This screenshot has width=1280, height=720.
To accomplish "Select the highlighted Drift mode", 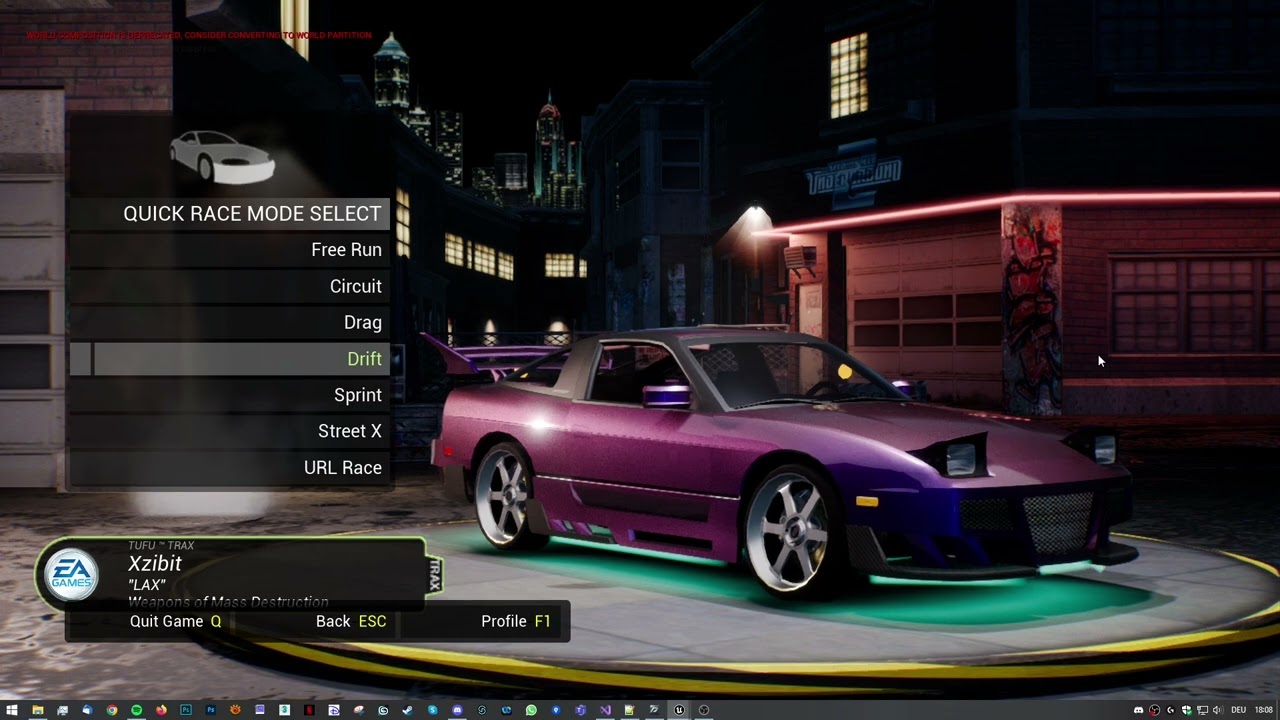I will [x=364, y=359].
